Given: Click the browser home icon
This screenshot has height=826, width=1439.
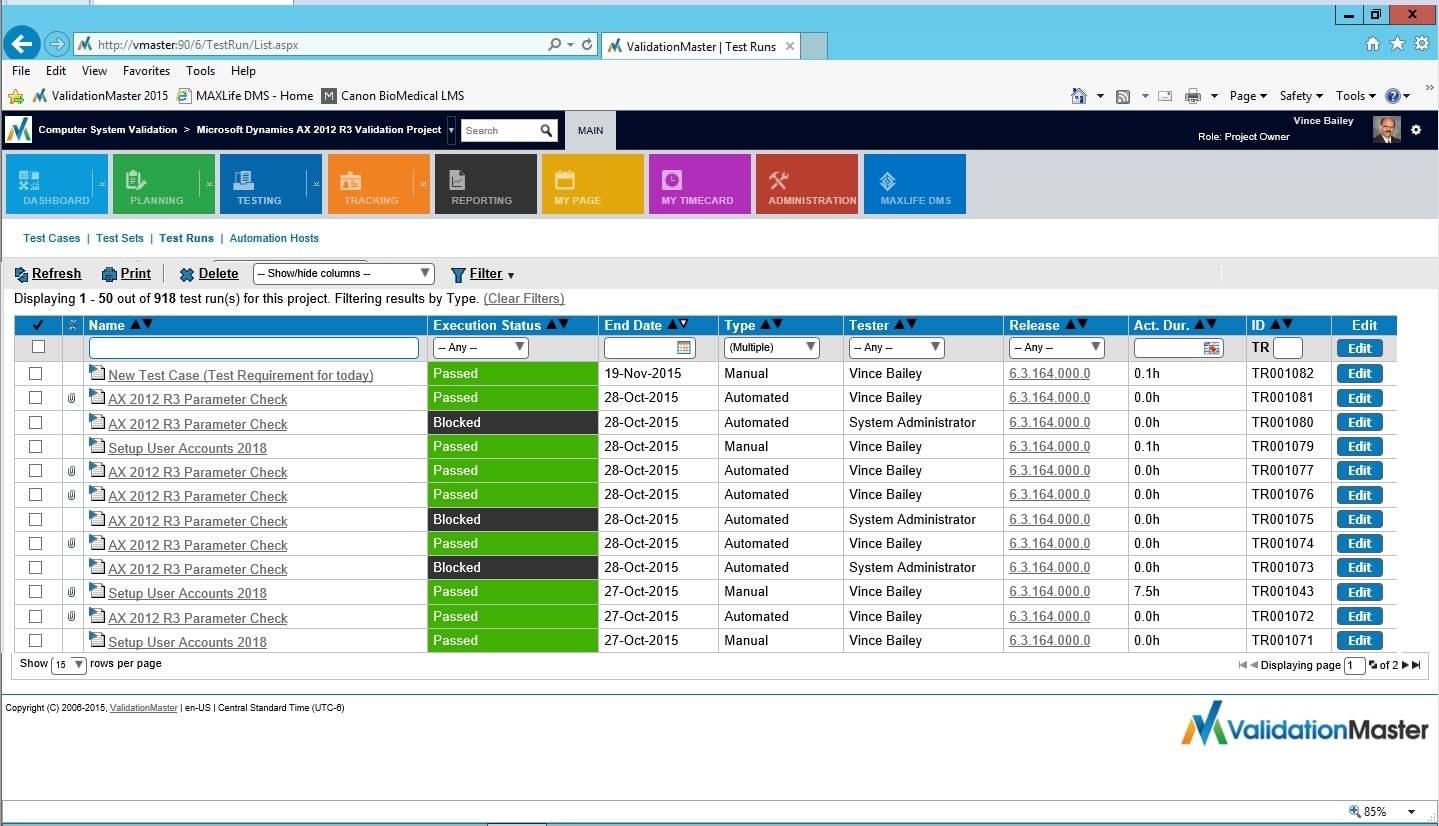Looking at the screenshot, I should click(1373, 44).
